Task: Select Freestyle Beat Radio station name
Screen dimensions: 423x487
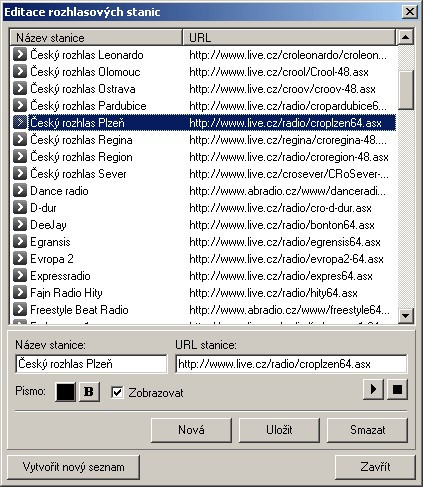Action: click(79, 310)
